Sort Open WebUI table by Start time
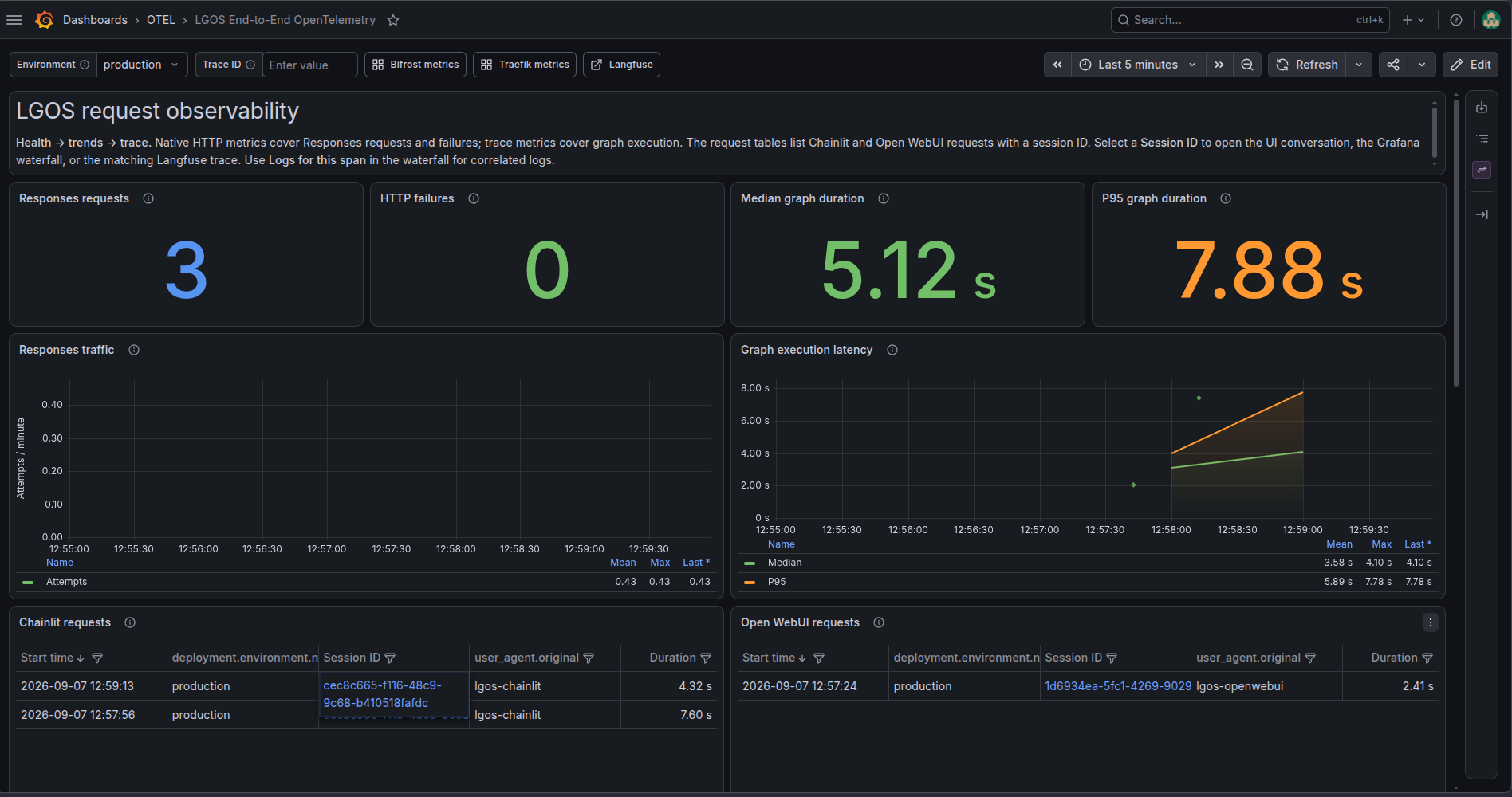1512x797 pixels. [x=774, y=658]
